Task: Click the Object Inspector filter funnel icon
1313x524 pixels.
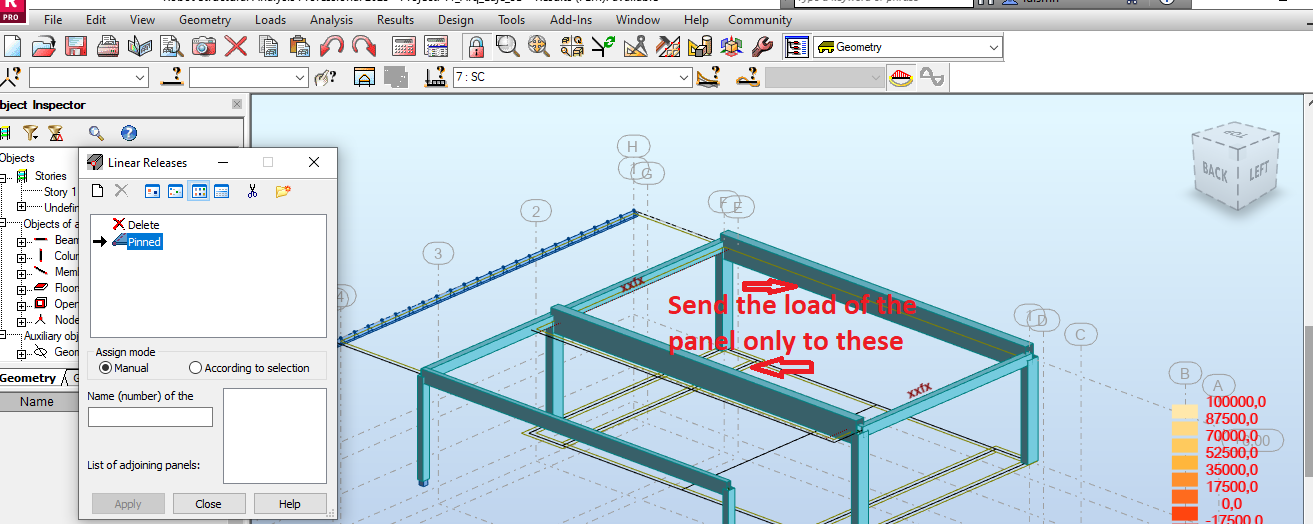Action: pos(31,133)
